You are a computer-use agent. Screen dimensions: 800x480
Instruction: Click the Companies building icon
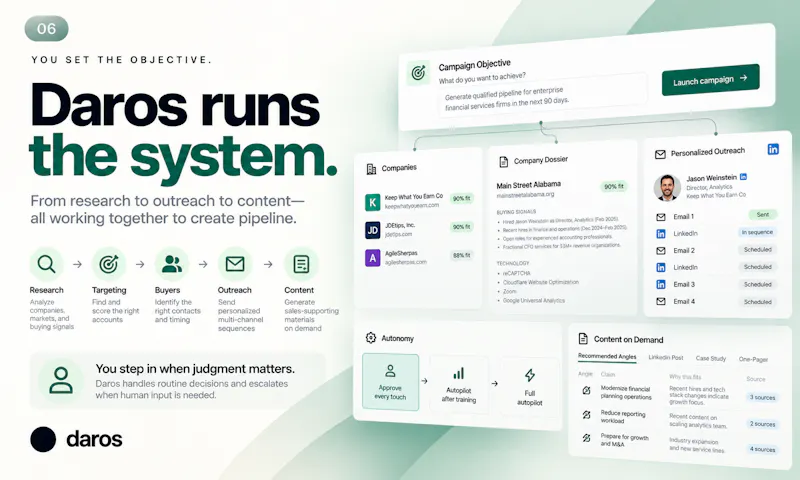[x=371, y=169]
